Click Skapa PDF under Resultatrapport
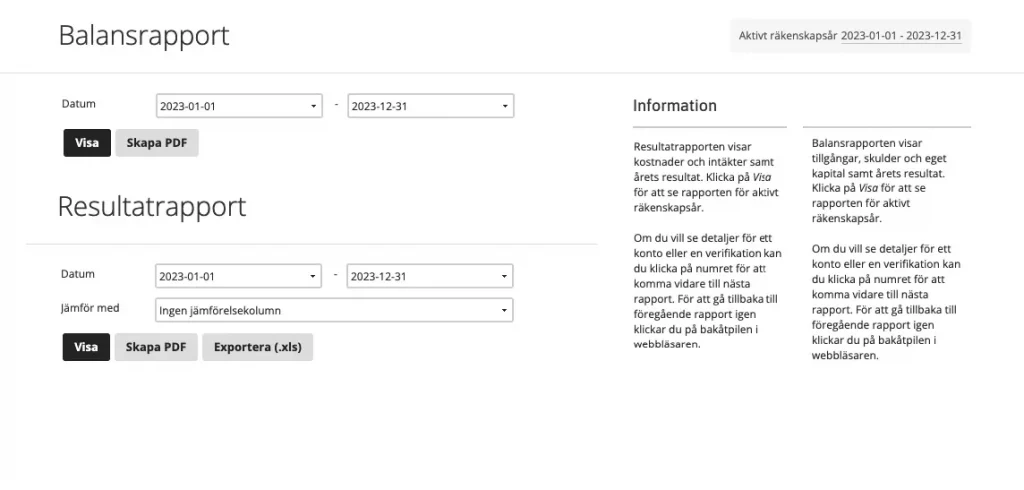Viewport: 1024px width, 490px height. (x=156, y=347)
